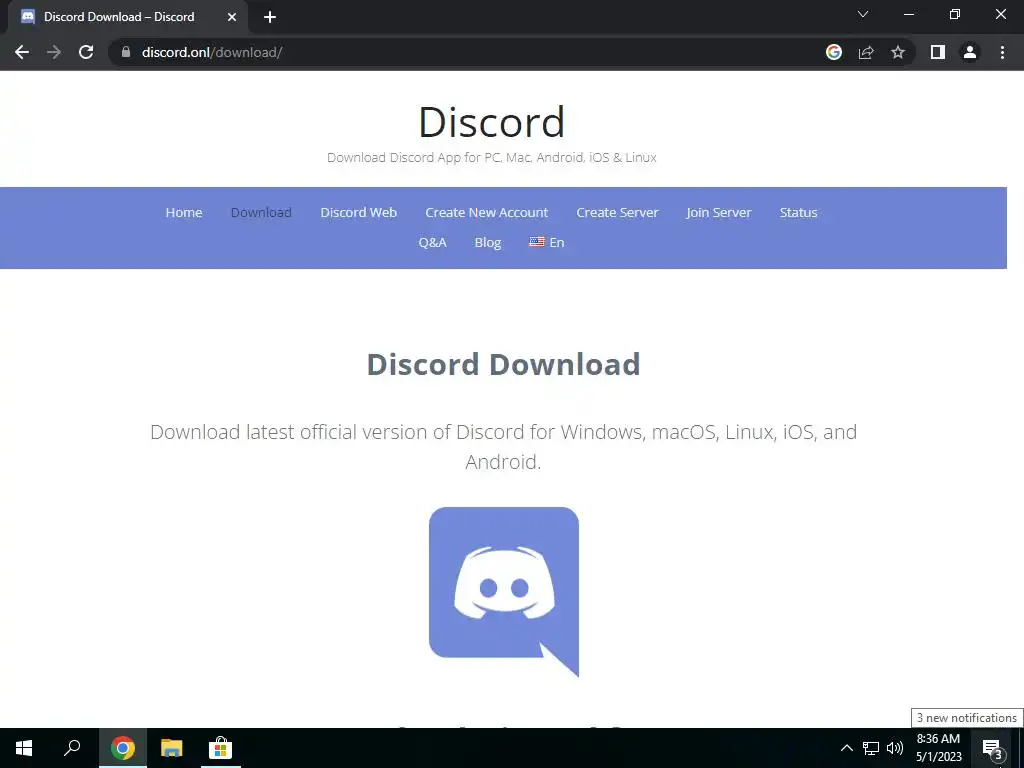Click the Discord site title heading
The image size is (1024, 768).
tap(491, 122)
